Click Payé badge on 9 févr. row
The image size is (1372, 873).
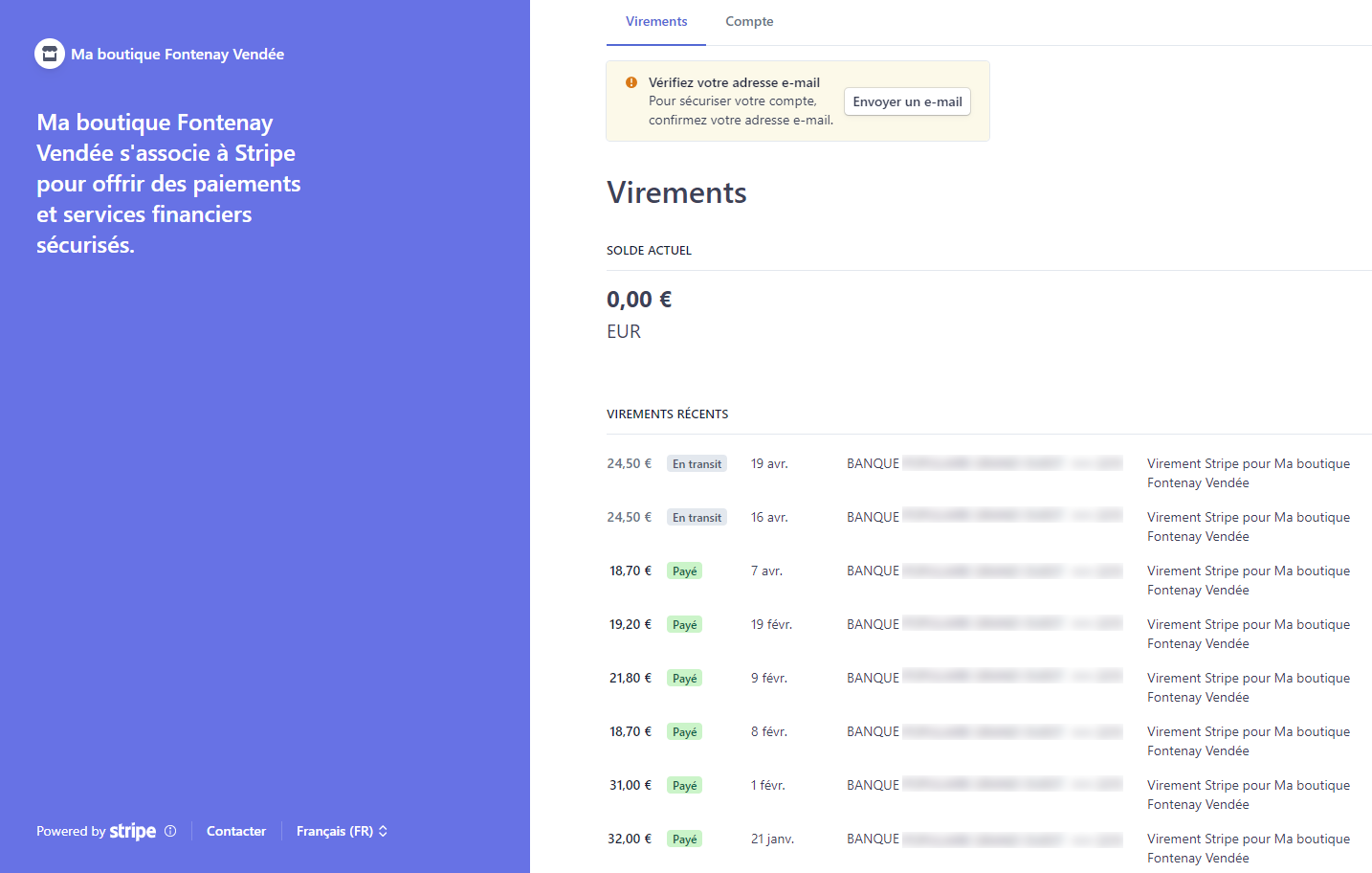coord(685,678)
